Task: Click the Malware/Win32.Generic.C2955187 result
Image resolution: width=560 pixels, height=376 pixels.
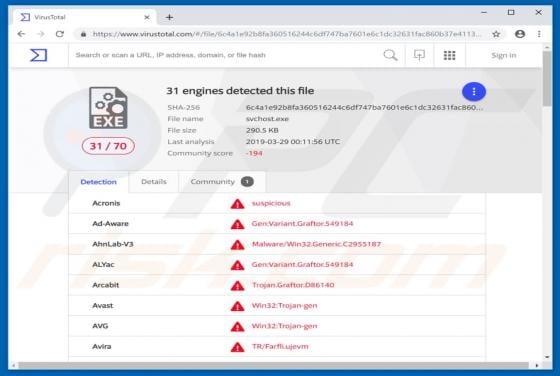Action: (x=316, y=244)
